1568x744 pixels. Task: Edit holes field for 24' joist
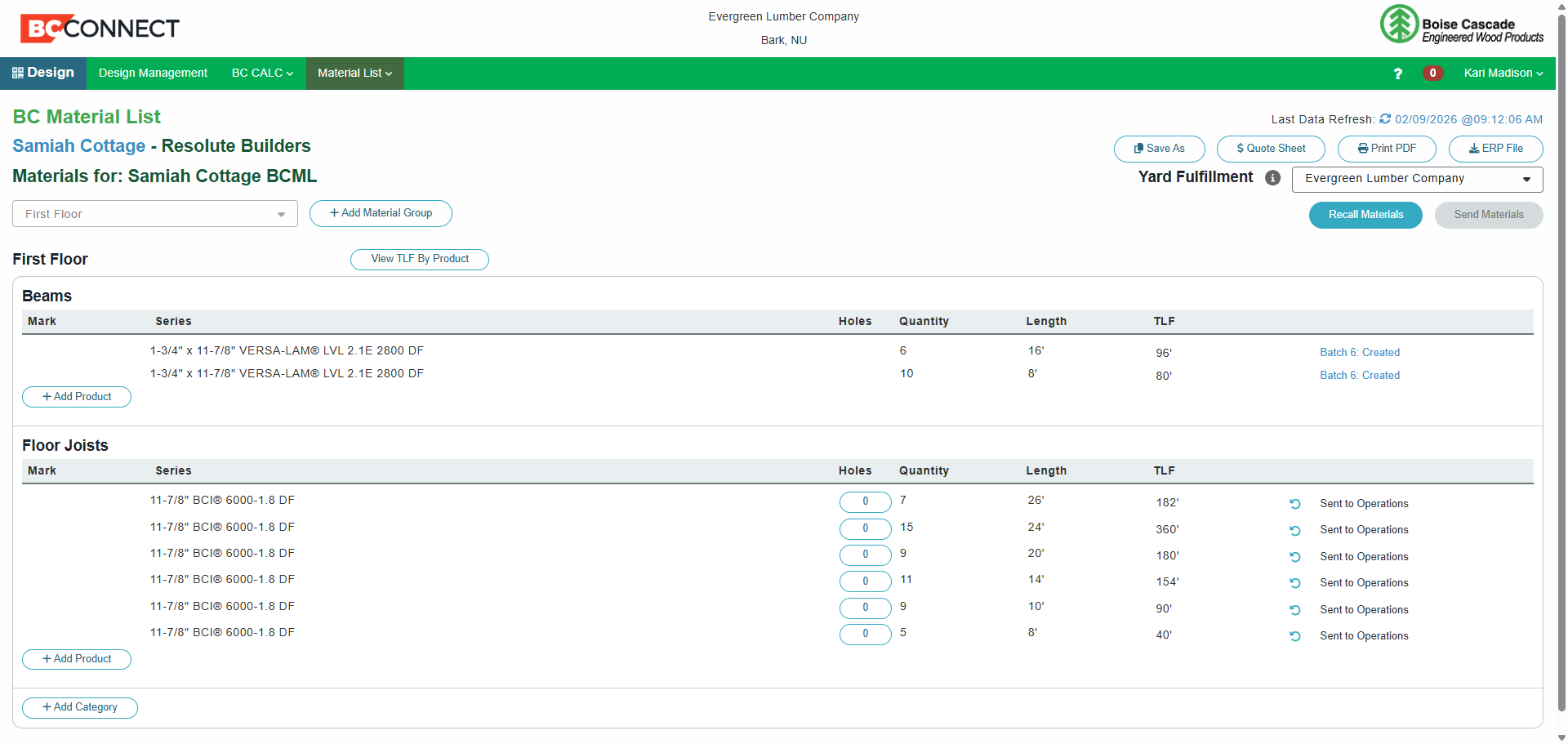point(866,528)
